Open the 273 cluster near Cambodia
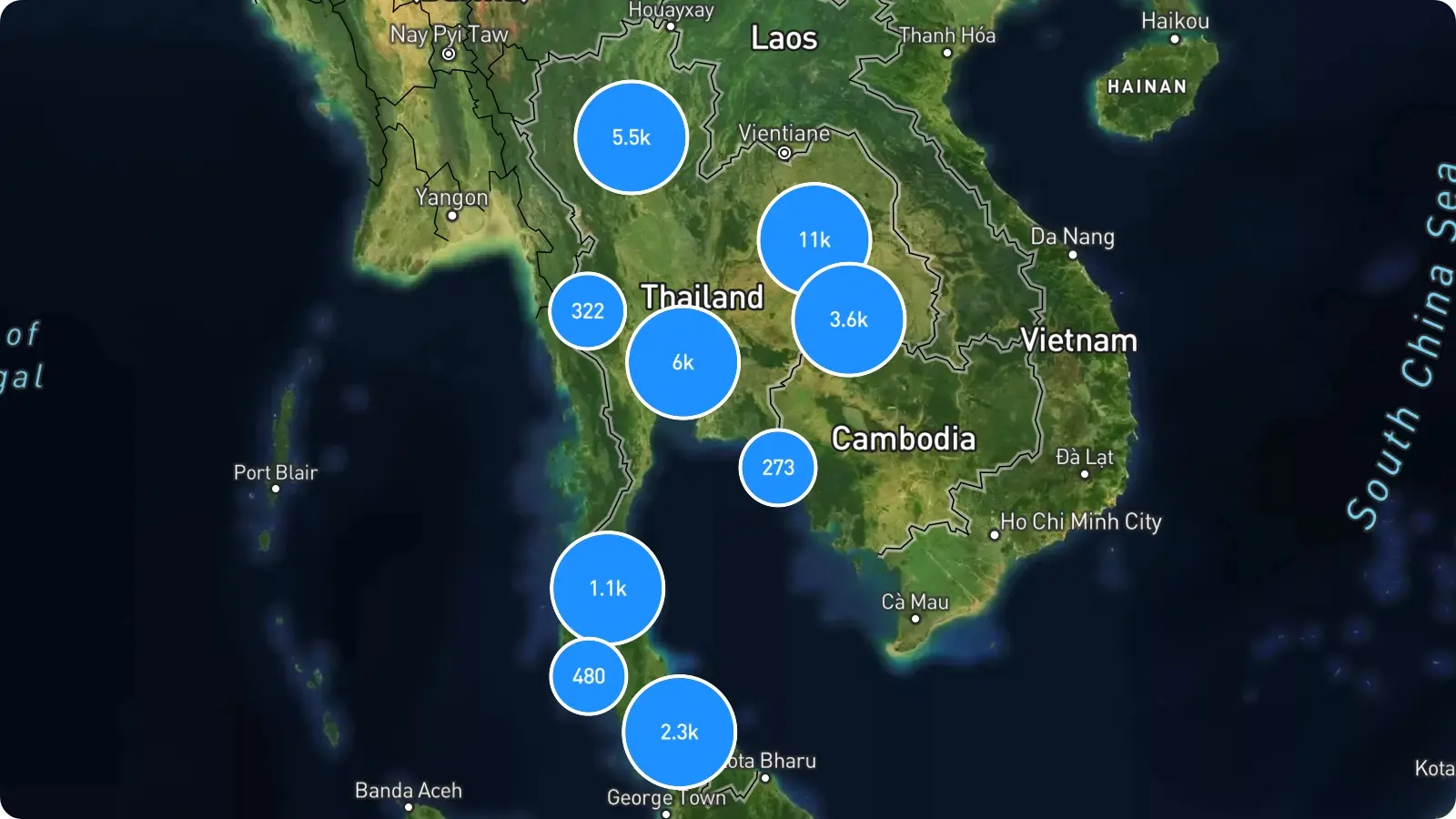The height and width of the screenshot is (819, 1456). tap(778, 468)
